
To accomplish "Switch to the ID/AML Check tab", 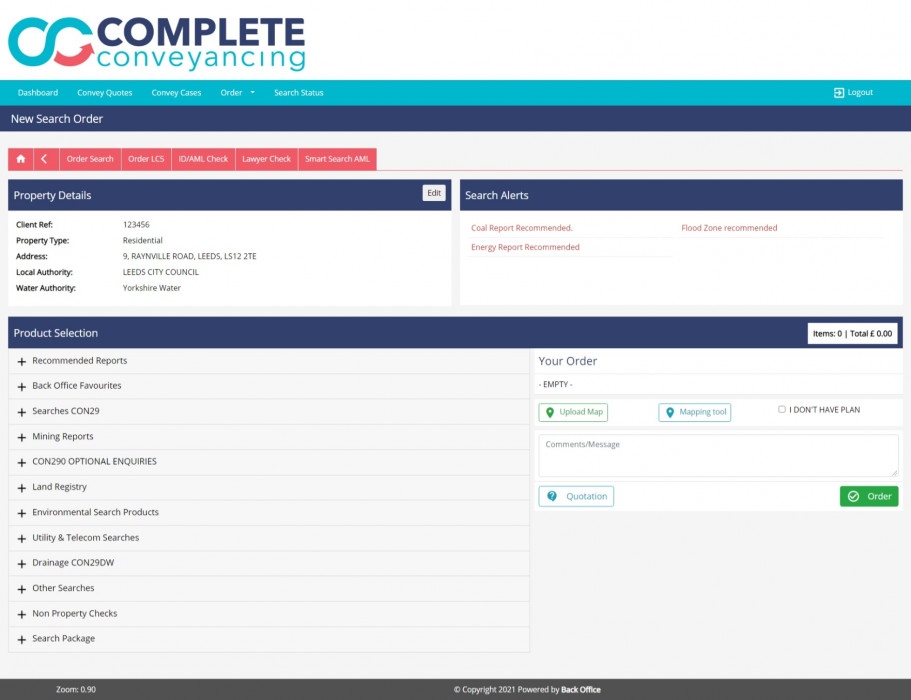I will click(x=203, y=159).
